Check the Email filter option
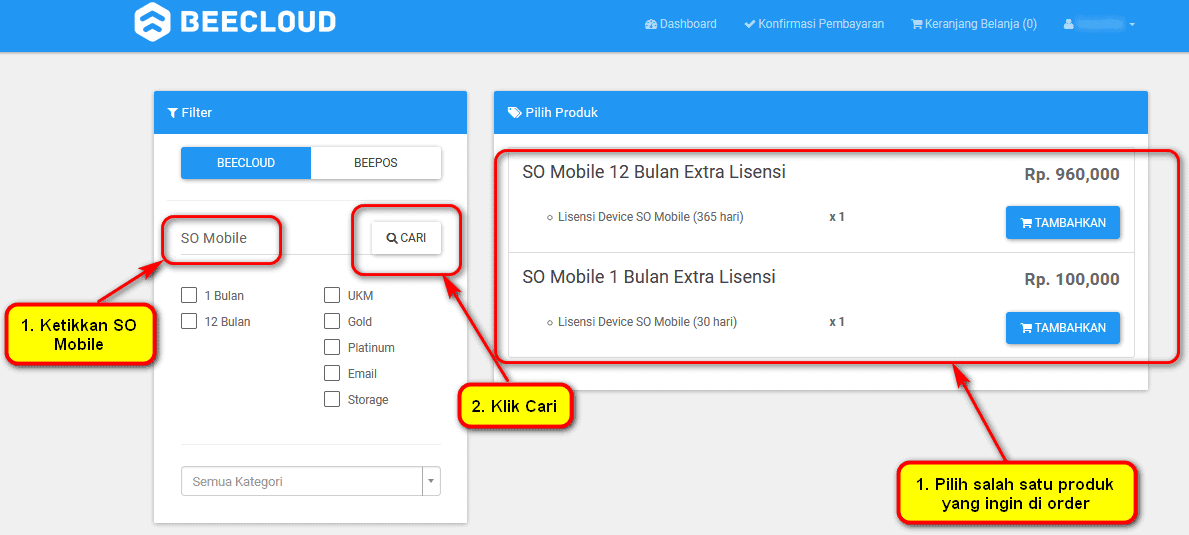The height and width of the screenshot is (535, 1189). [331, 374]
